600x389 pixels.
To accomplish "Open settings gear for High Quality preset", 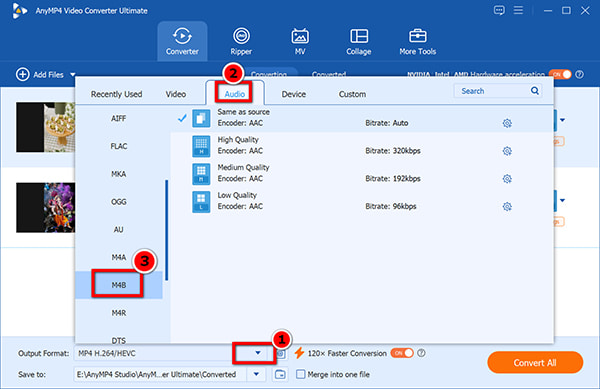I will click(507, 151).
